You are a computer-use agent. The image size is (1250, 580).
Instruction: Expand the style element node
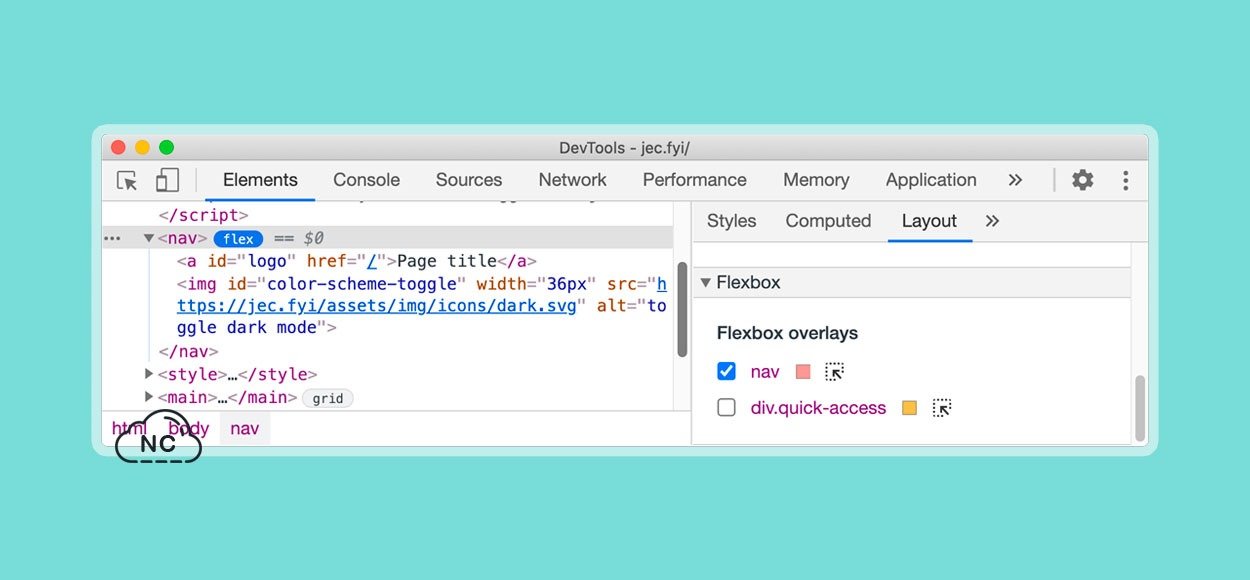tap(149, 374)
